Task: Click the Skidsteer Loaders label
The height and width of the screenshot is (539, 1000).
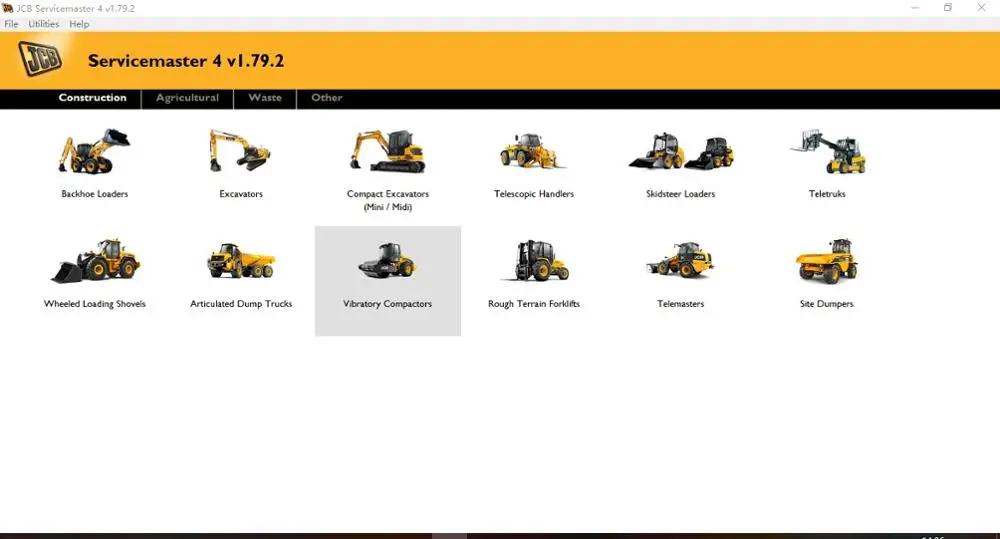Action: click(x=680, y=194)
